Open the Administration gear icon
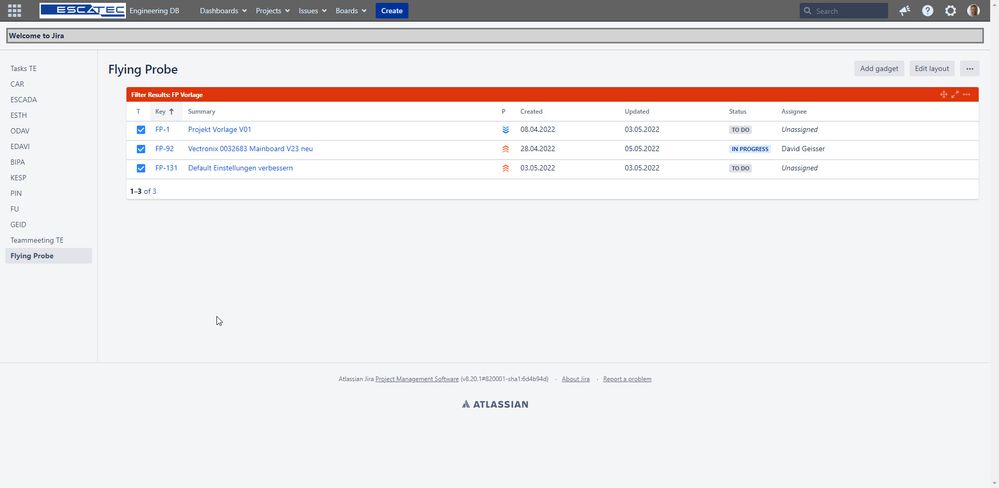This screenshot has width=999, height=488. (951, 11)
